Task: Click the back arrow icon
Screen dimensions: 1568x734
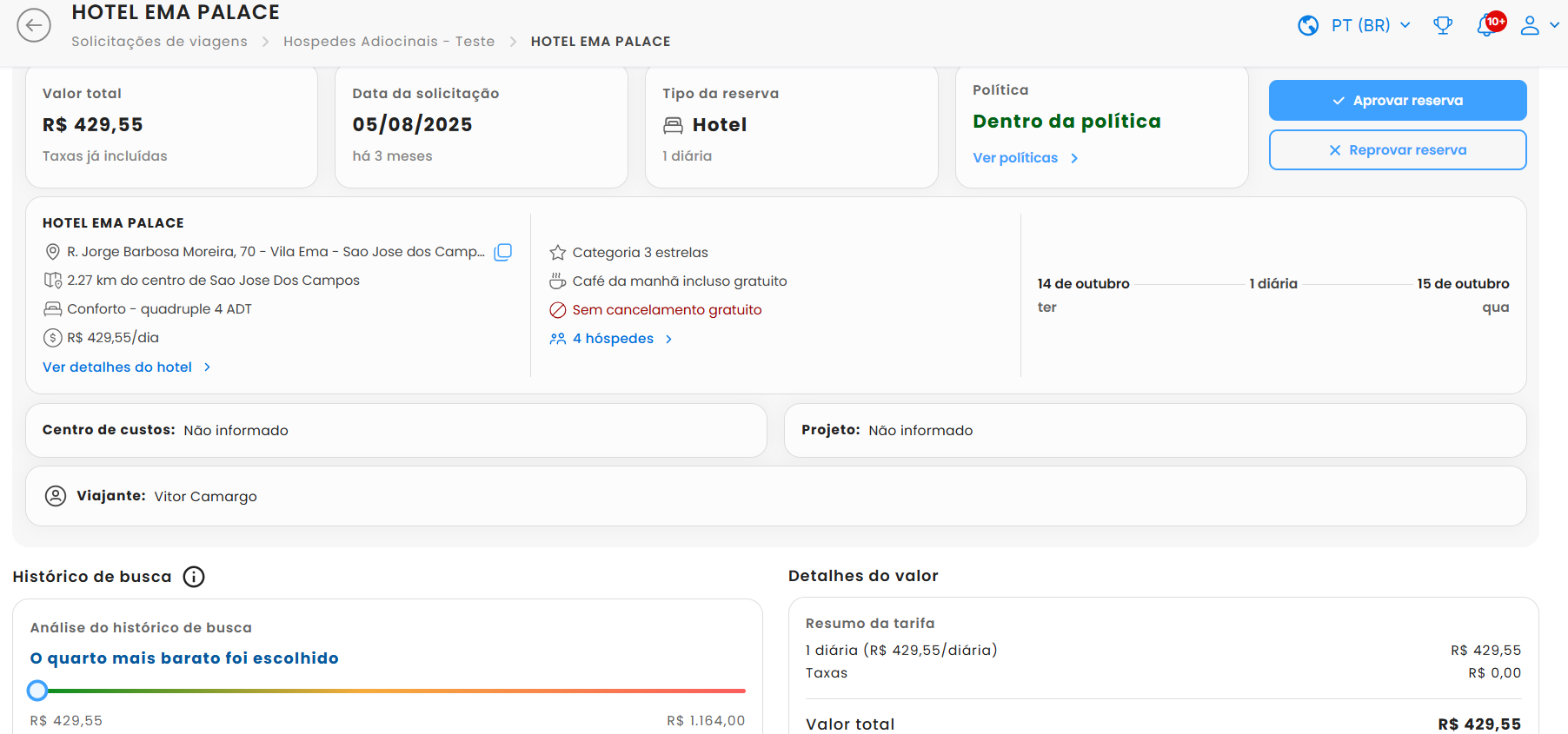Action: click(34, 25)
